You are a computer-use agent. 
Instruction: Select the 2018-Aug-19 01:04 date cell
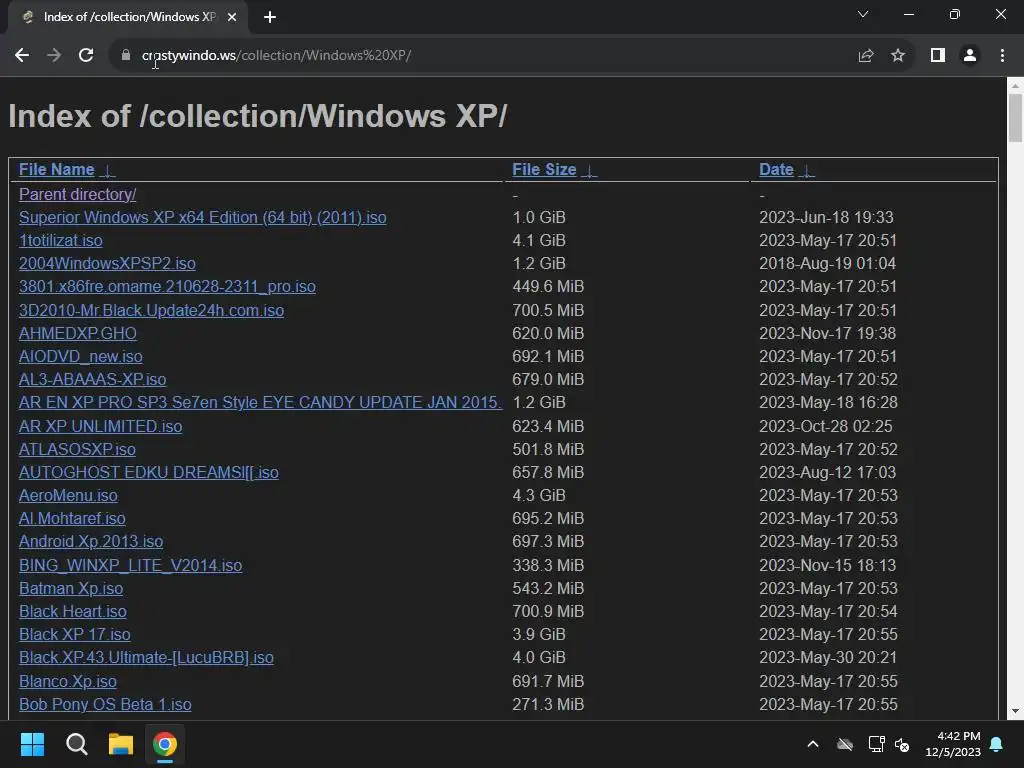pos(827,263)
